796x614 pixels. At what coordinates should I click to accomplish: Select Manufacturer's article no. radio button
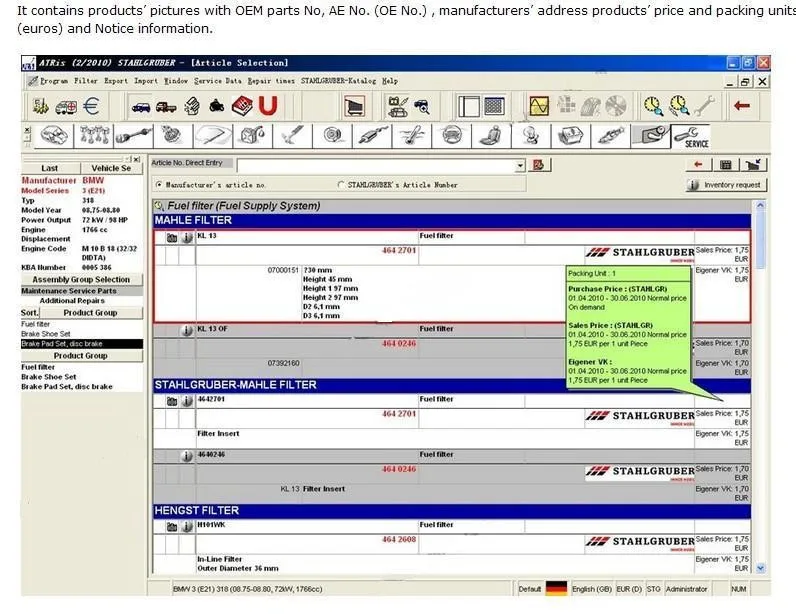pos(159,185)
